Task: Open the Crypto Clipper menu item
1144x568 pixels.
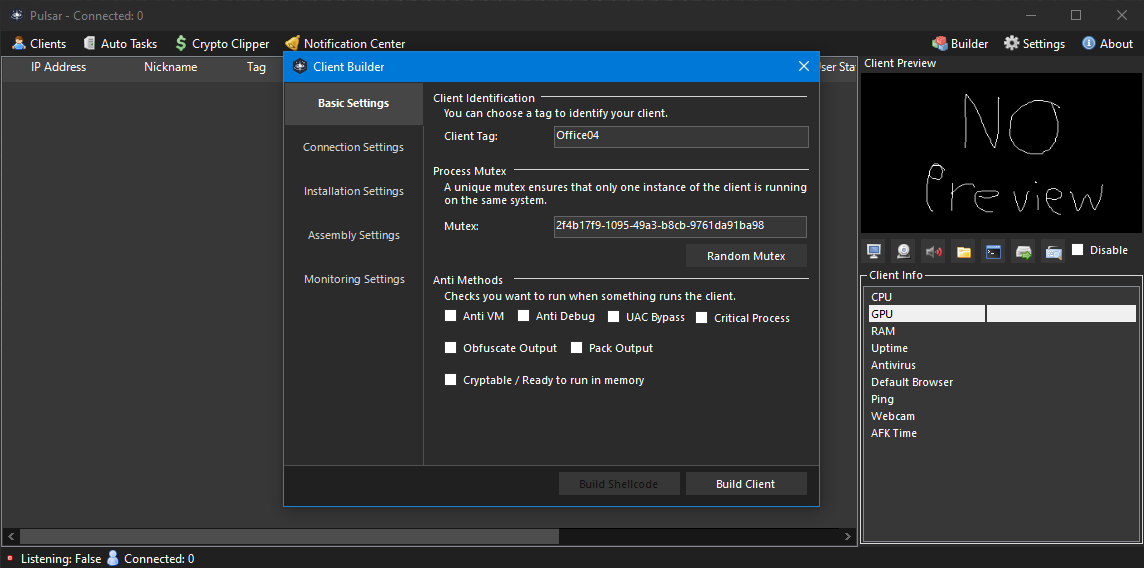Action: (x=222, y=44)
